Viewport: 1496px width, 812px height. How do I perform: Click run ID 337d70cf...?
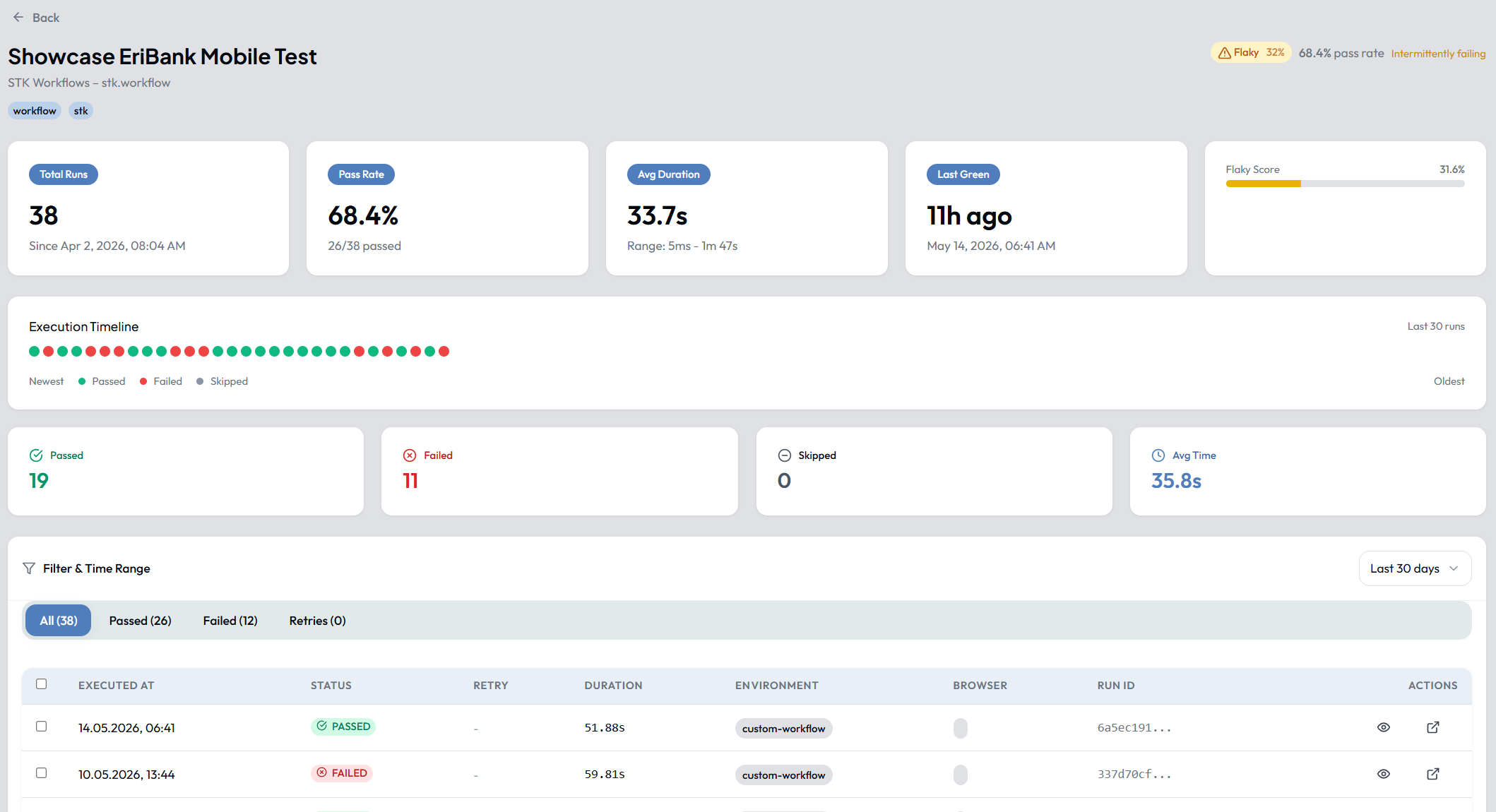1134,775
